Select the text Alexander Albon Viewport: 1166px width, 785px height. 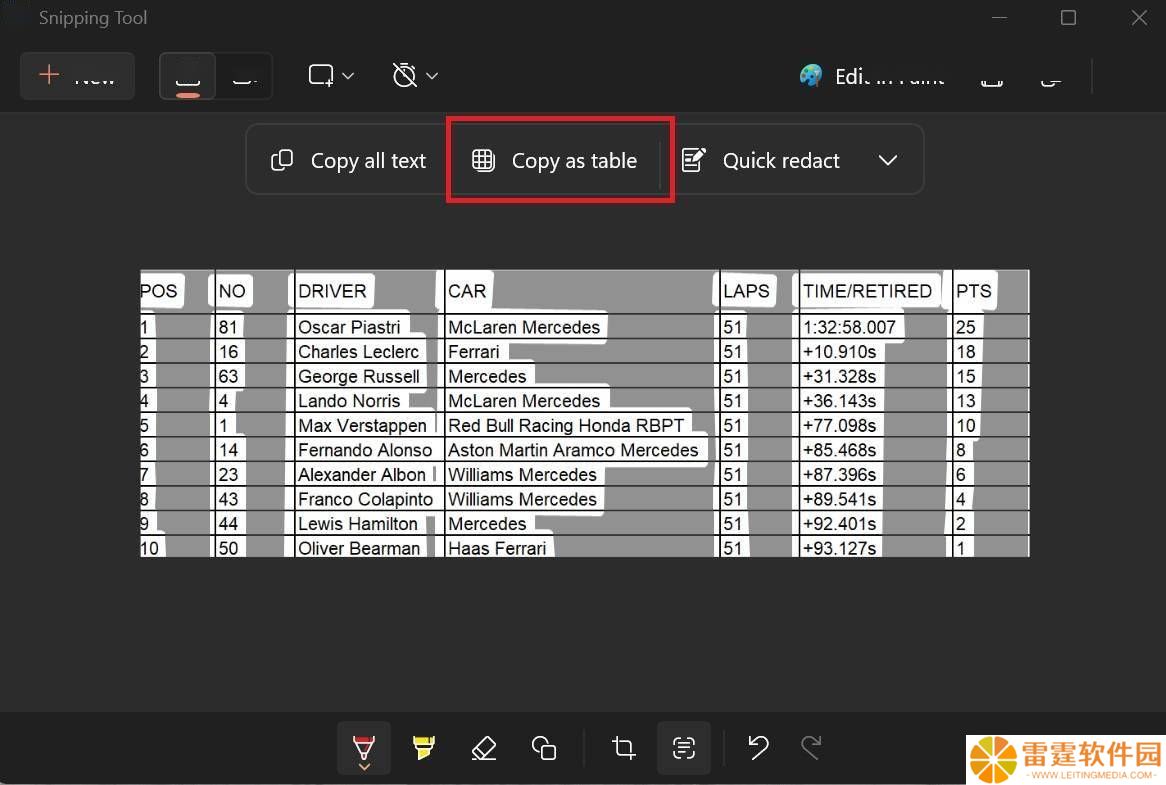tap(362, 474)
